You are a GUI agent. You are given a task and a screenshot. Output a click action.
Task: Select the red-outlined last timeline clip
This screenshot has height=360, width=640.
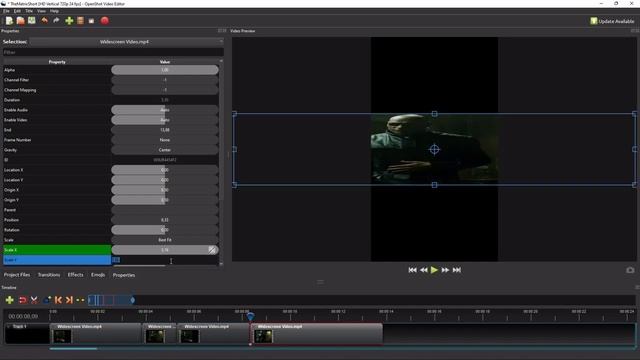coord(316,334)
